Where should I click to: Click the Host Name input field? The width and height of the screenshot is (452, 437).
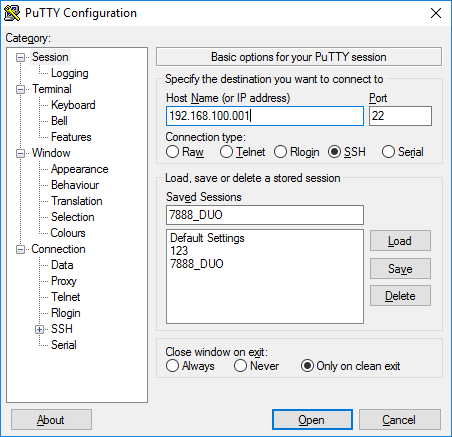click(x=265, y=116)
